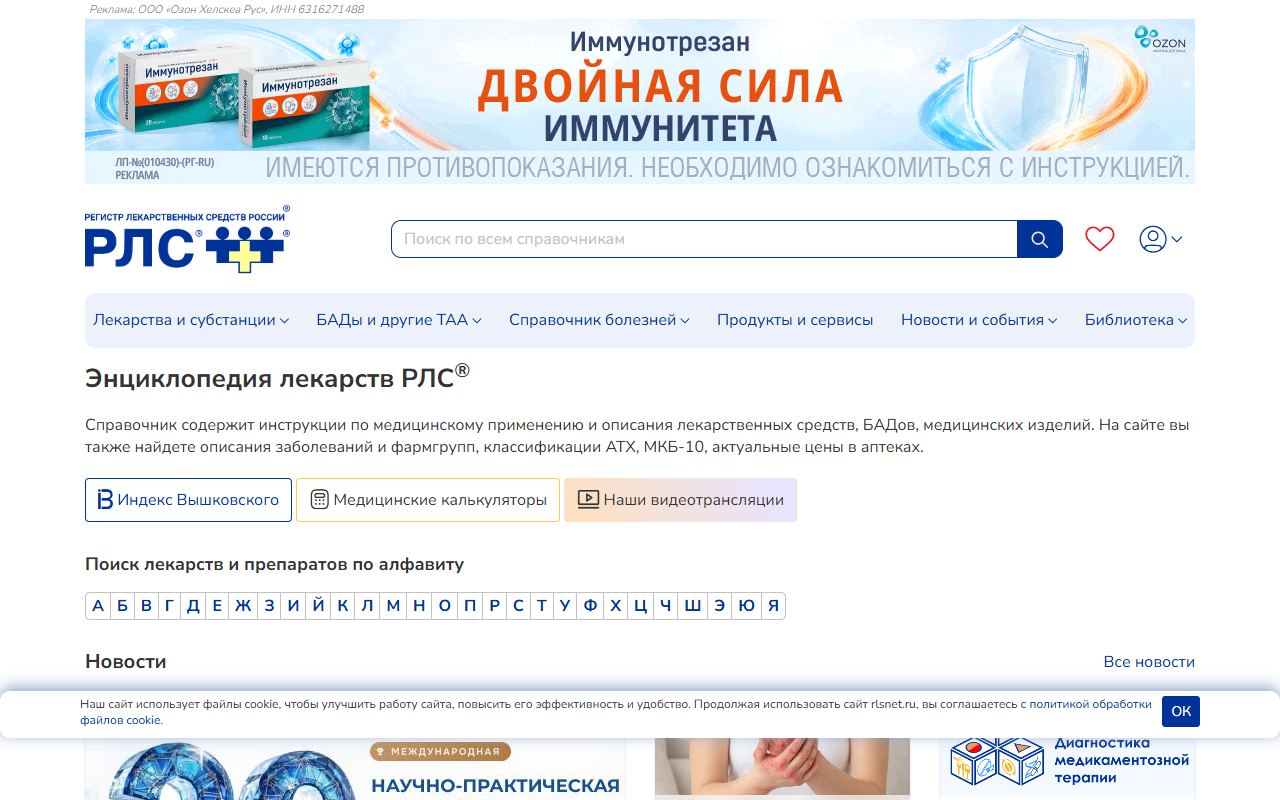
Task: Focus the Поиск по всем справочникам field
Action: coord(704,239)
